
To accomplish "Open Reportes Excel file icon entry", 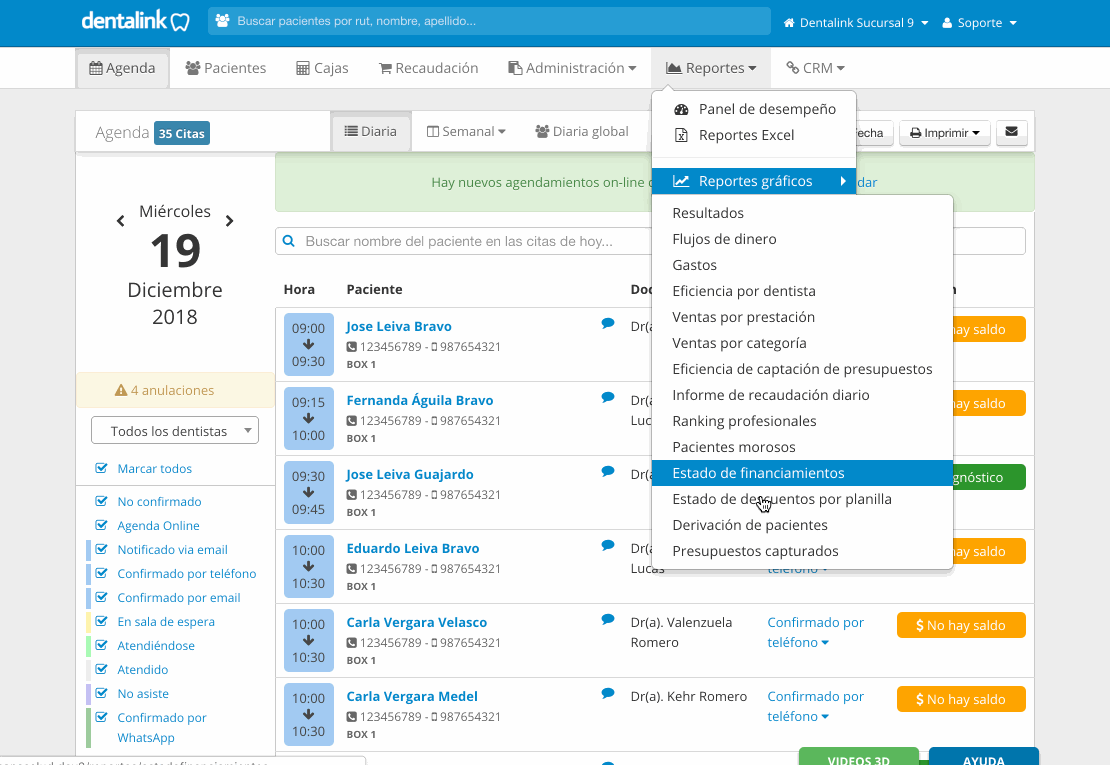I will (681, 135).
